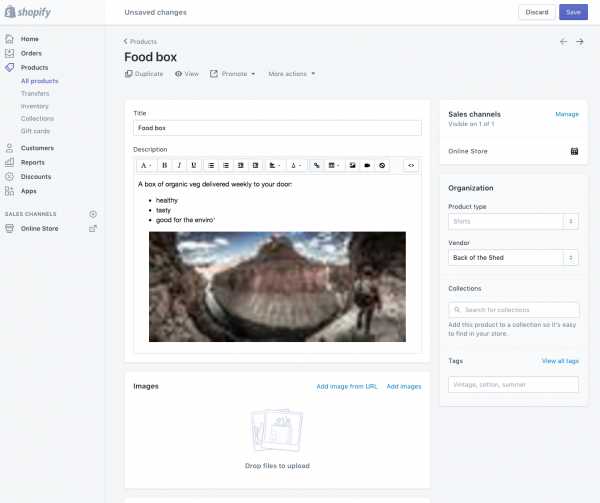The width and height of the screenshot is (600, 503).
Task: Open Discounts in the sidebar
Action: coord(36,177)
